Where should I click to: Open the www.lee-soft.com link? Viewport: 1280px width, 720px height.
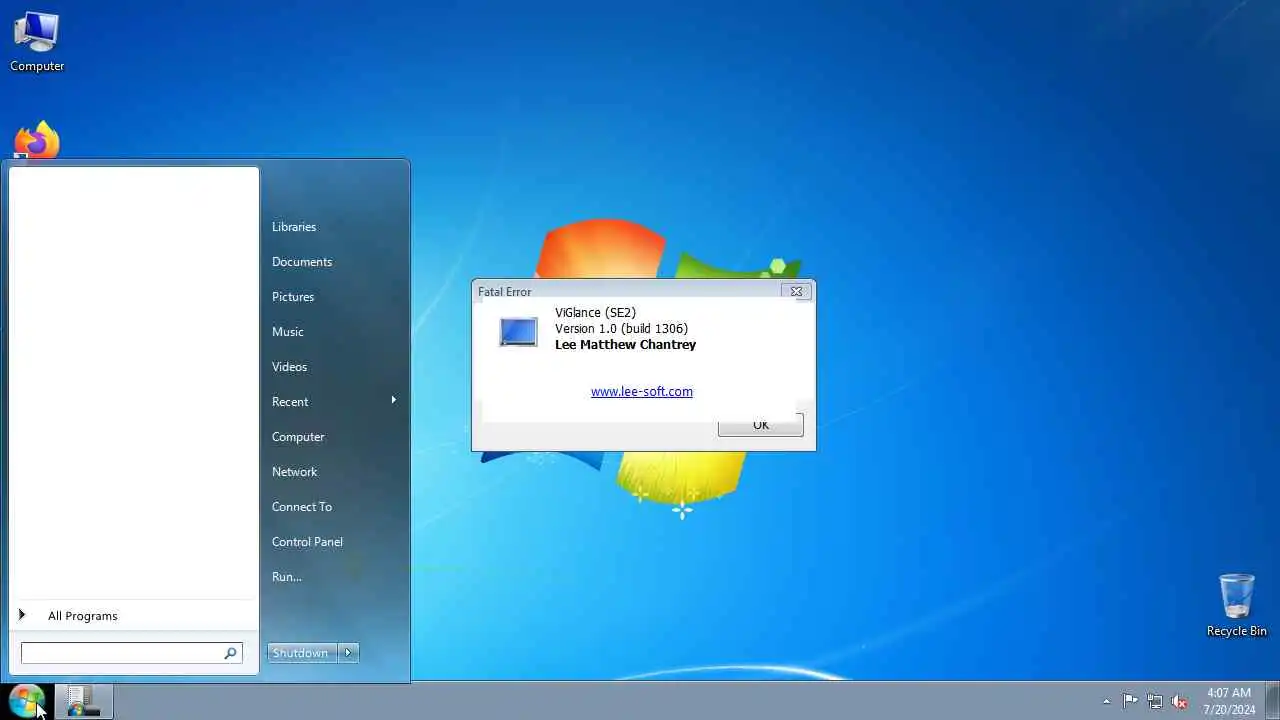coord(642,391)
